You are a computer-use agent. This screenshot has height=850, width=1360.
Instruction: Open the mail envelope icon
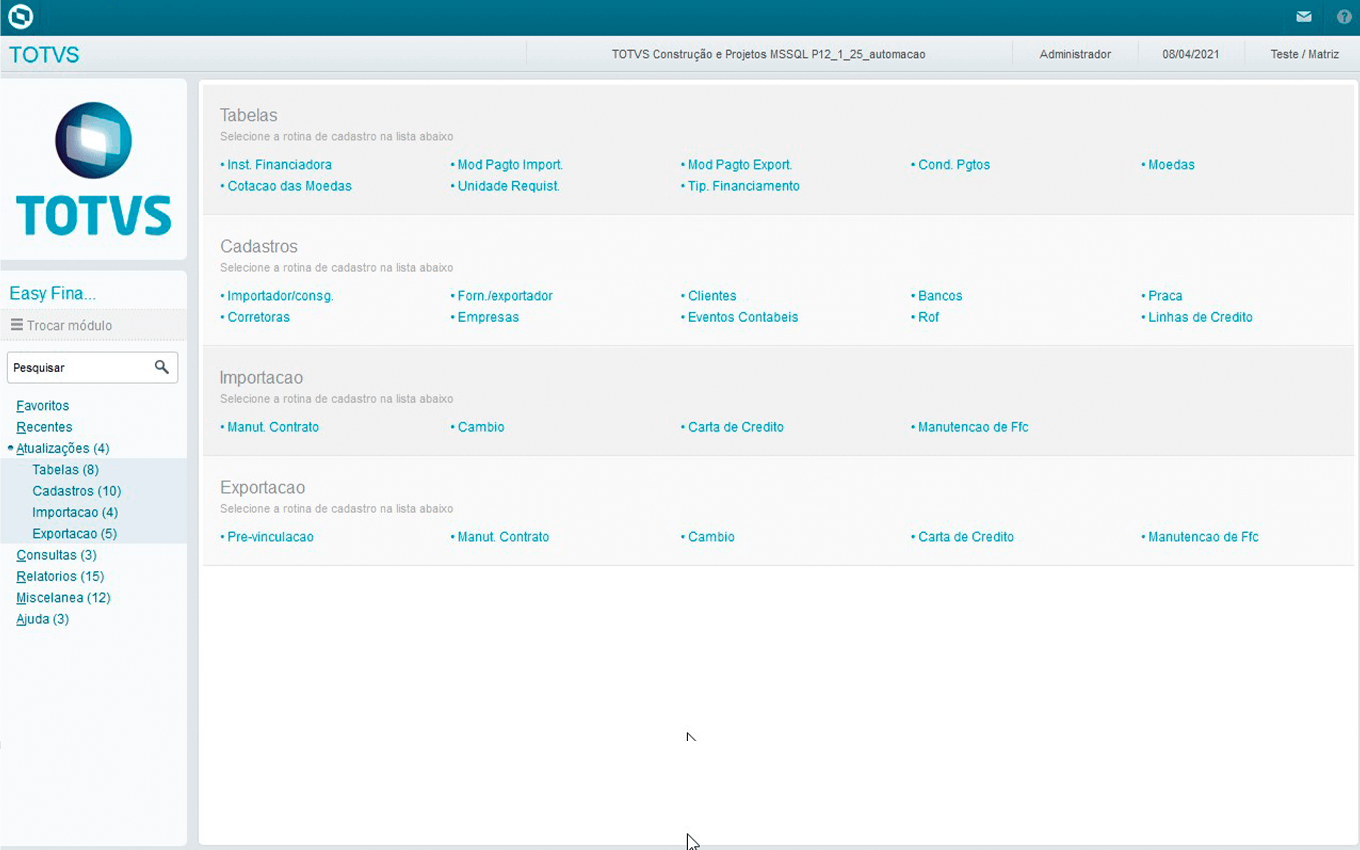[1304, 17]
